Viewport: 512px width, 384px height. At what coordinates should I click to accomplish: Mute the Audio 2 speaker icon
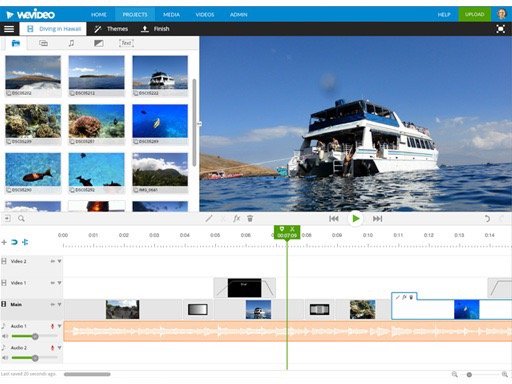pyautogui.click(x=5, y=358)
